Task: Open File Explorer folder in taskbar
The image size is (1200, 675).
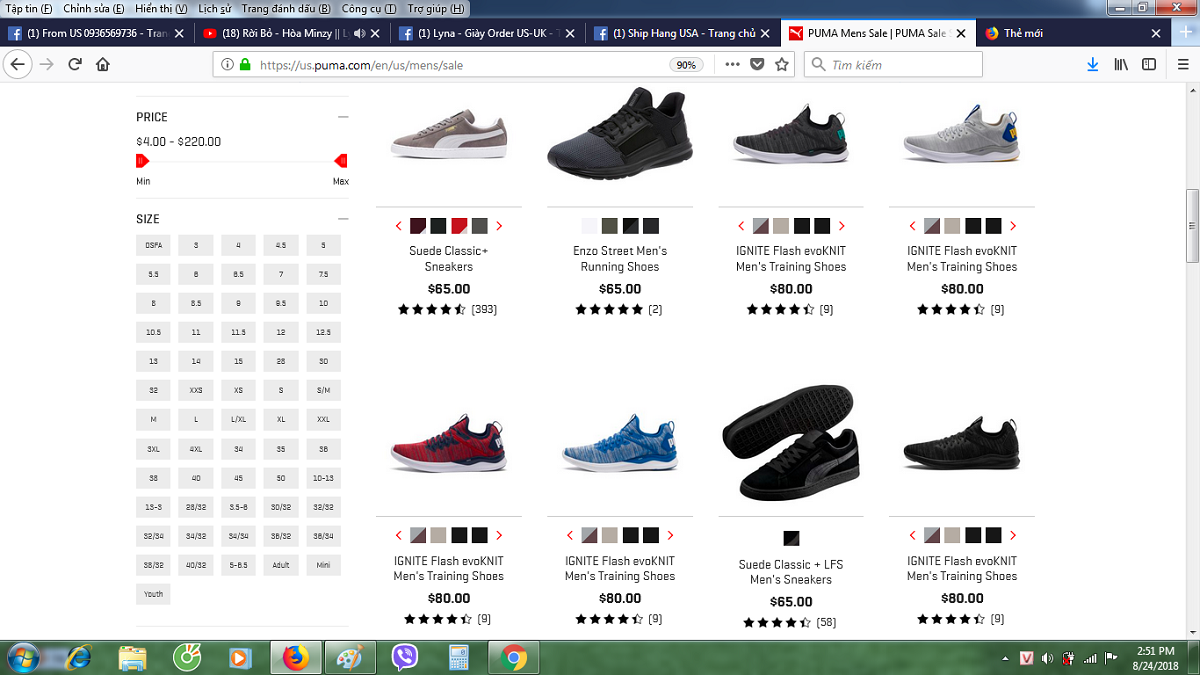Action: pyautogui.click(x=133, y=658)
